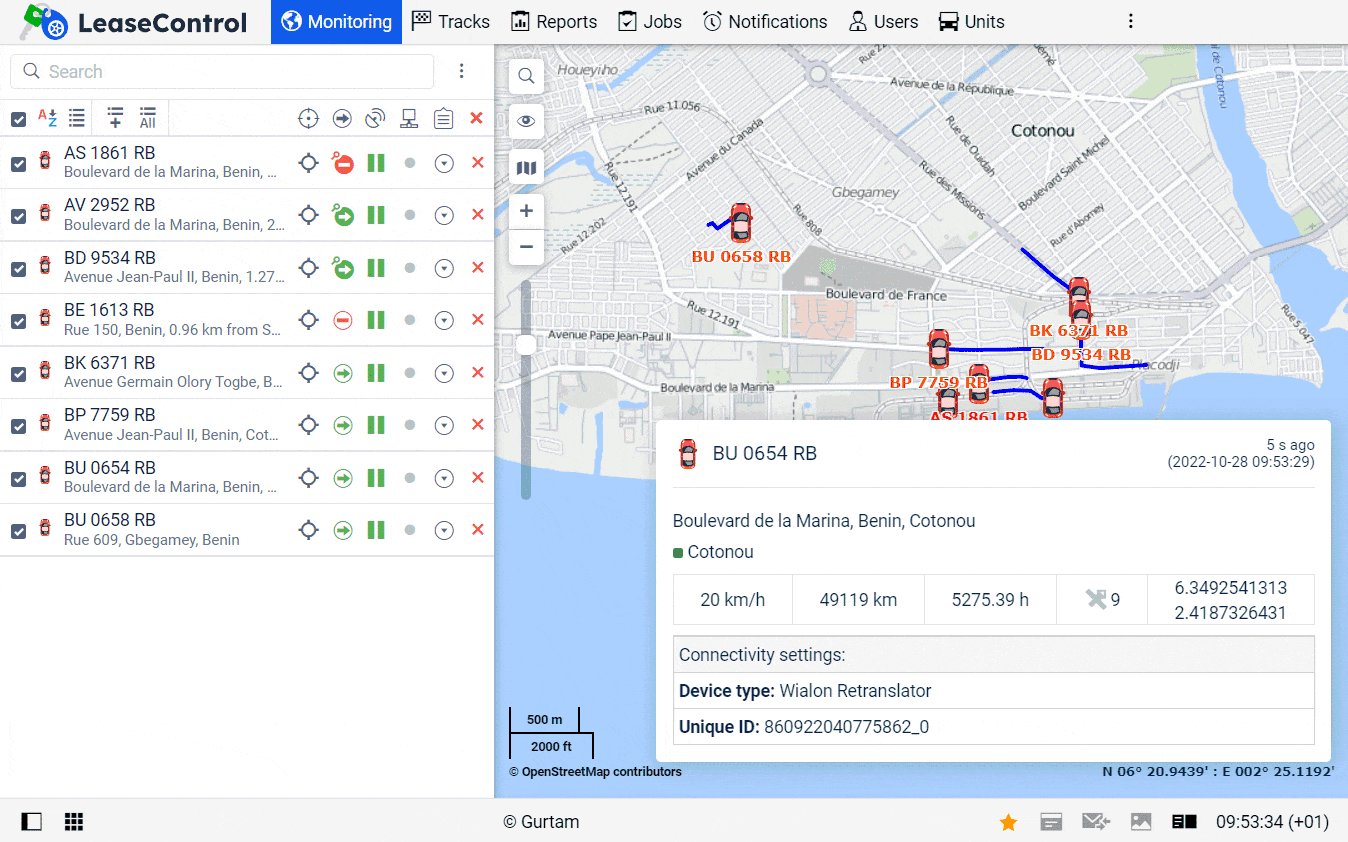The image size is (1348, 842).
Task: Click the orange star icon in footer
Action: point(1008,822)
